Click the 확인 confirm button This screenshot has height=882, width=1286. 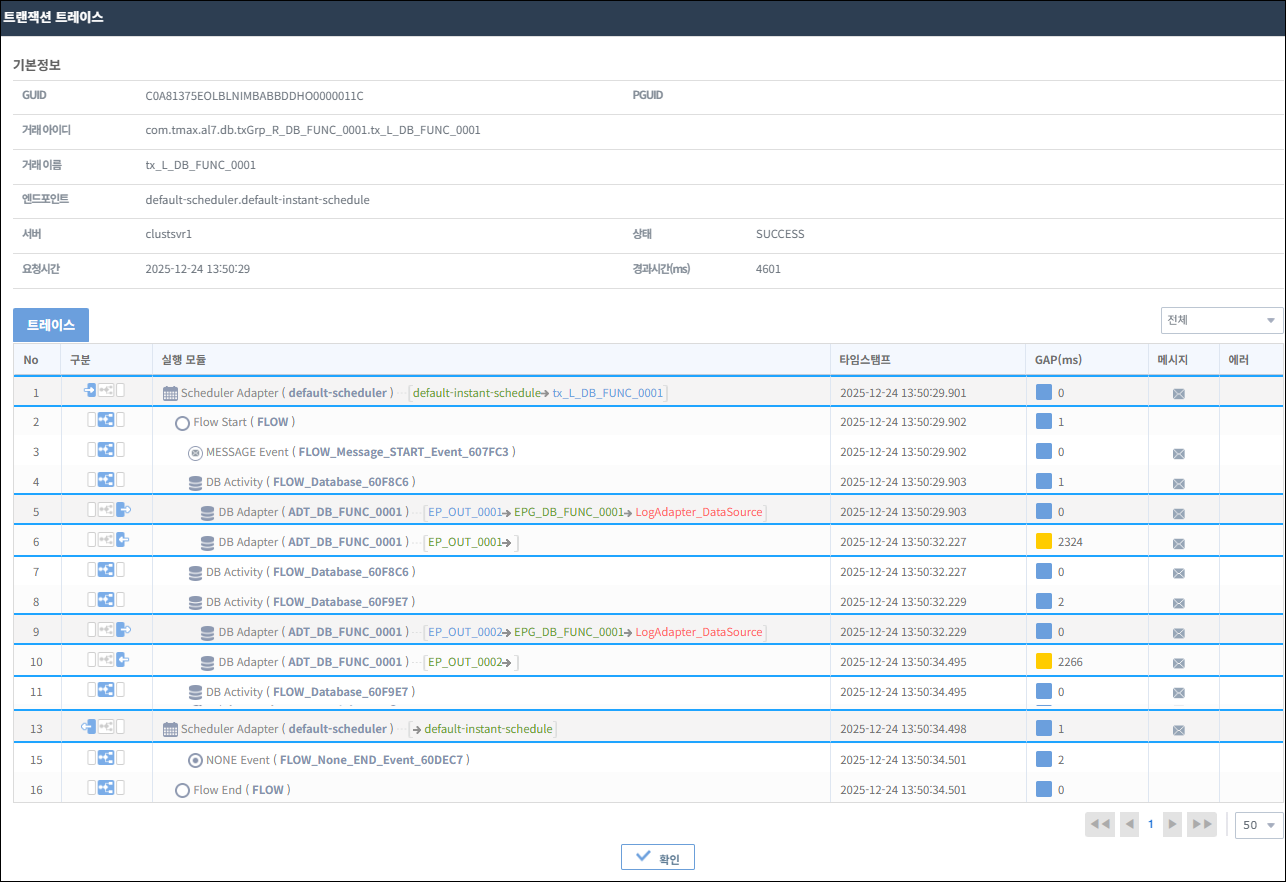point(658,858)
